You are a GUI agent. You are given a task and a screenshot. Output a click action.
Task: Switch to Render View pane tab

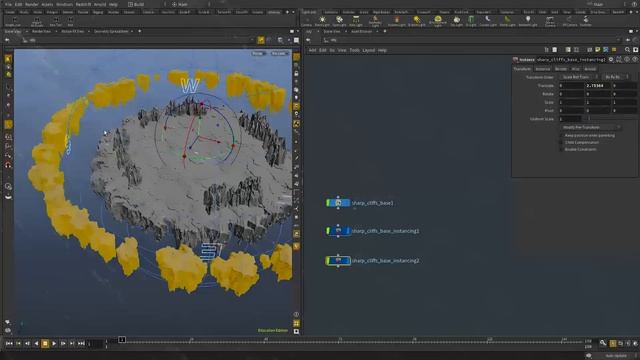(41, 31)
